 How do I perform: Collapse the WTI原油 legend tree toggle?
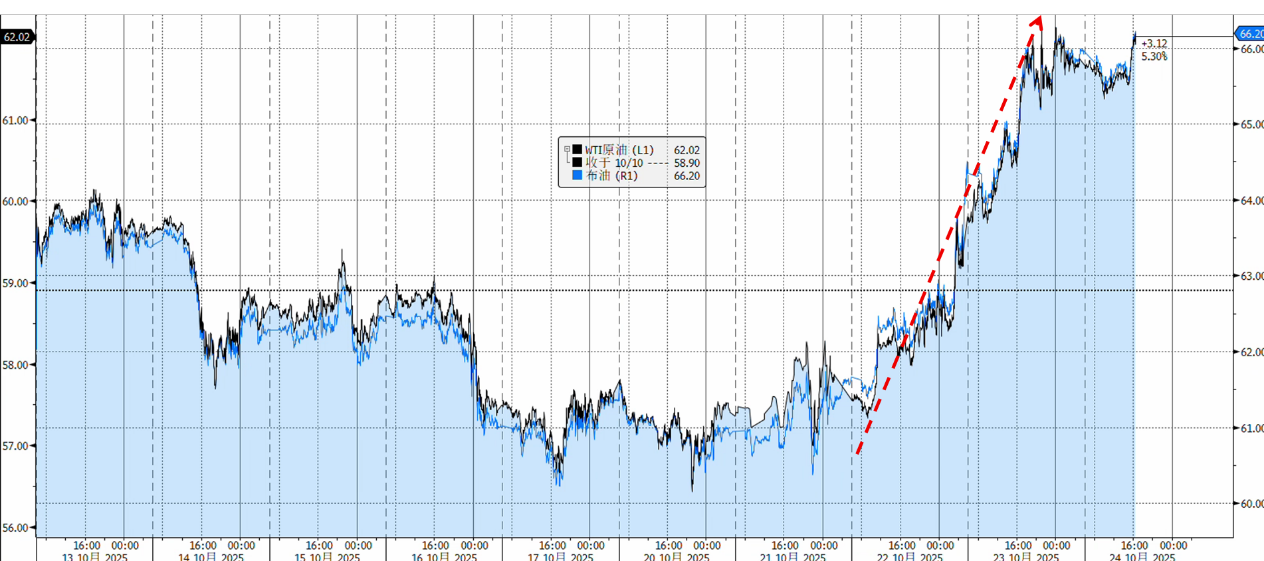click(566, 149)
